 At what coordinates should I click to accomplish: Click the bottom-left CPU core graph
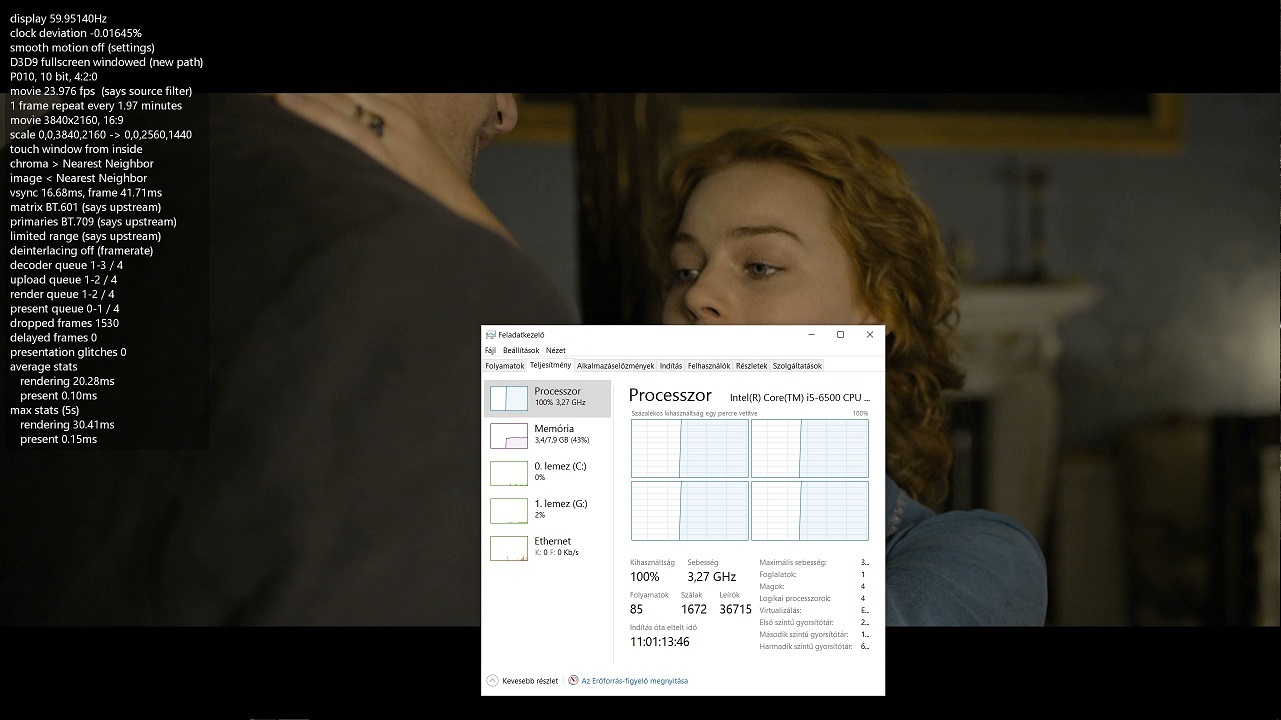click(690, 511)
